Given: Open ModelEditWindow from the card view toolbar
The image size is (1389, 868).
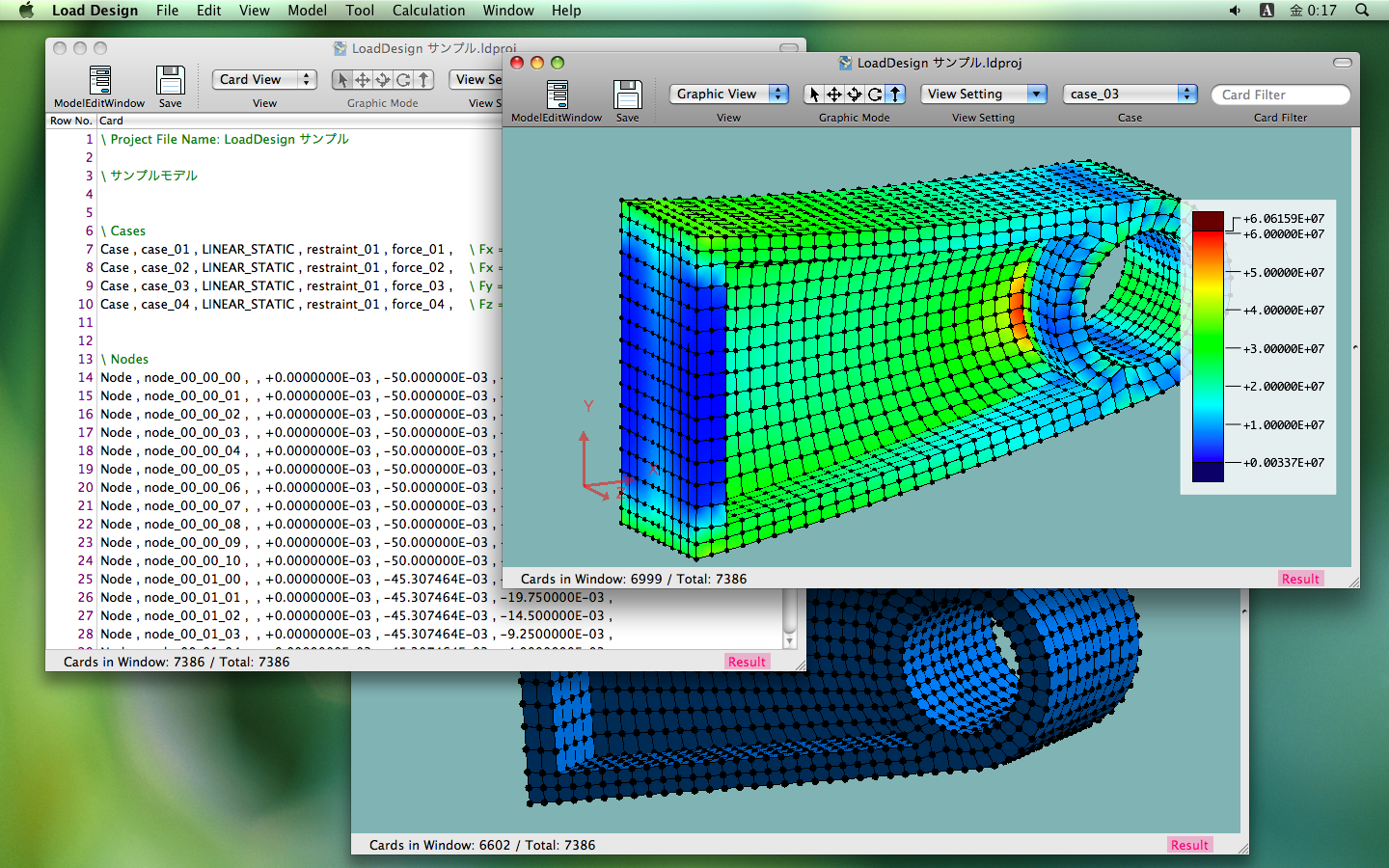Looking at the screenshot, I should click(99, 79).
